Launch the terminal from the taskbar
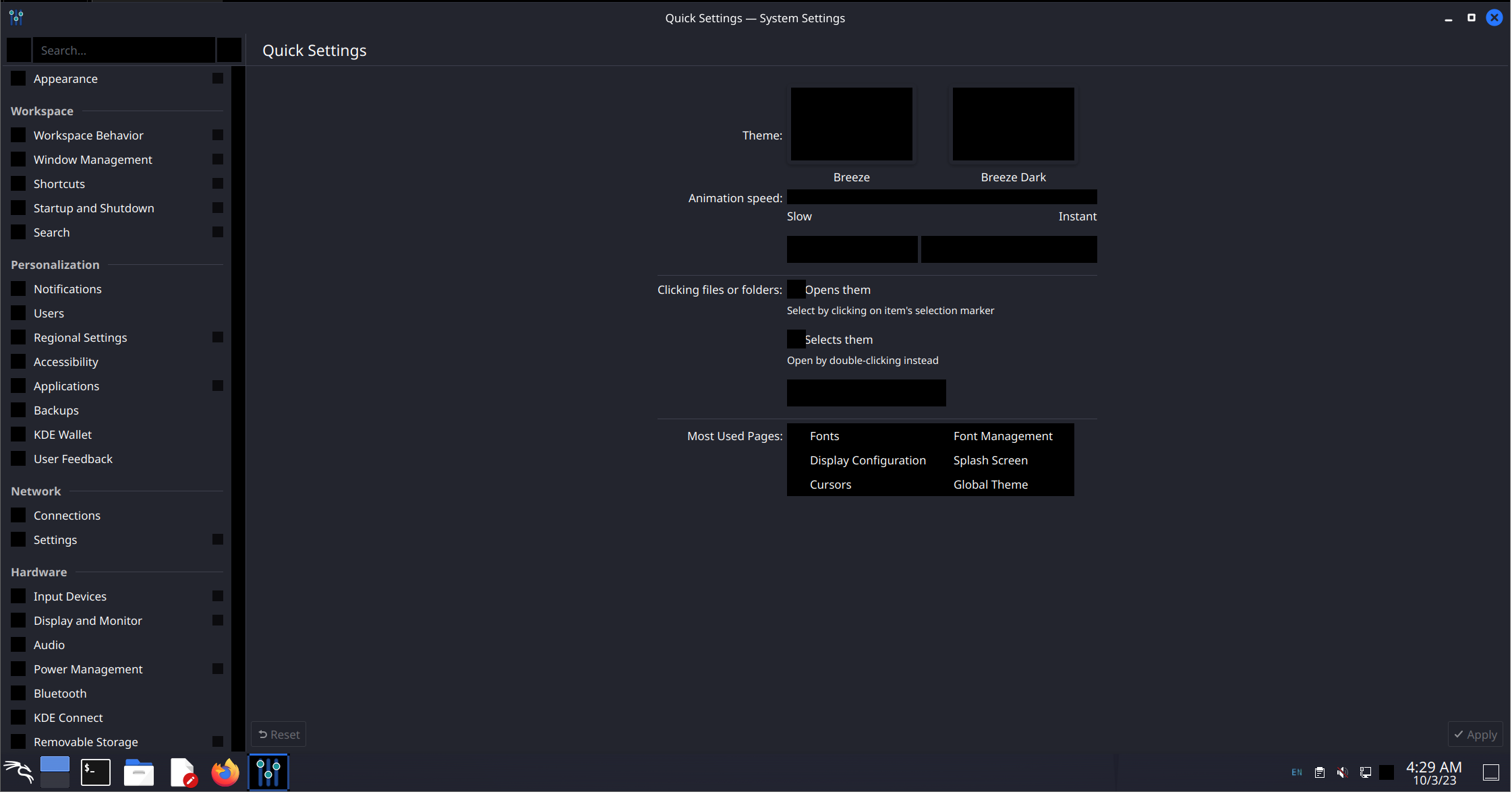Image resolution: width=1512 pixels, height=794 pixels. click(96, 772)
